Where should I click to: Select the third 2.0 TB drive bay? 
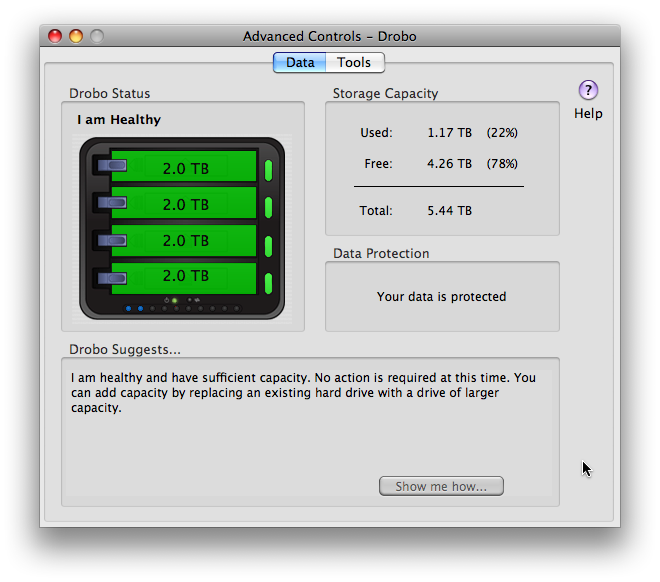point(185,240)
